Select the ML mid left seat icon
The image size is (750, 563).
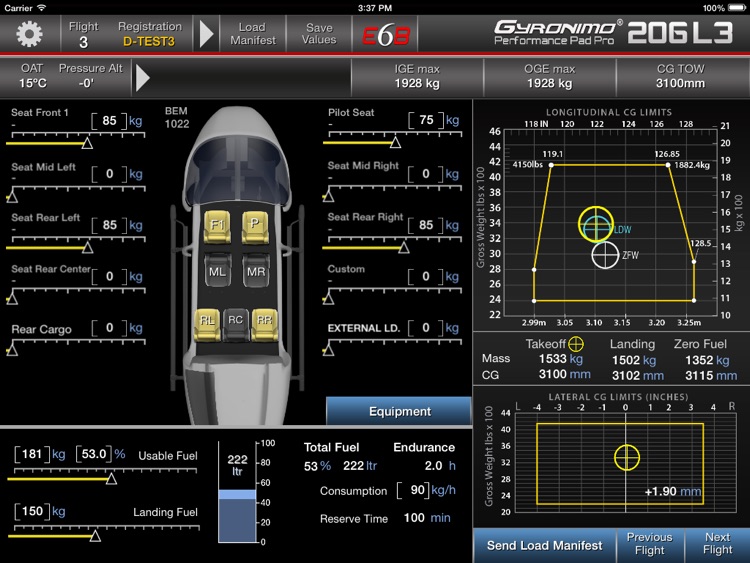tap(218, 271)
